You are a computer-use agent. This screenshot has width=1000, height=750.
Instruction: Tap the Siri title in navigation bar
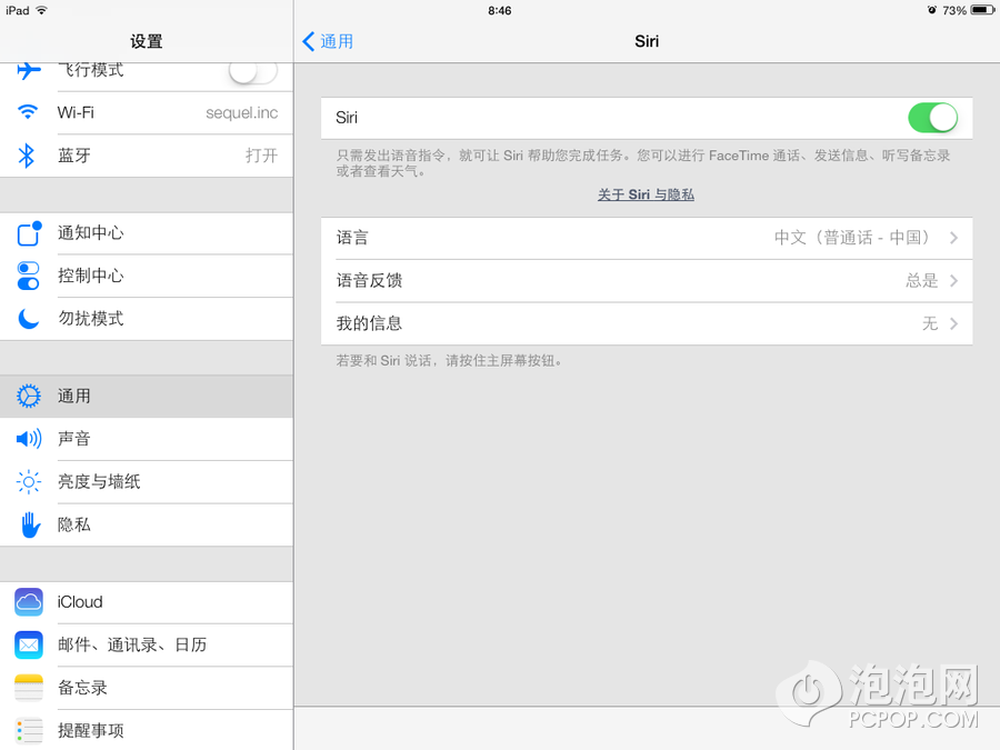(647, 41)
